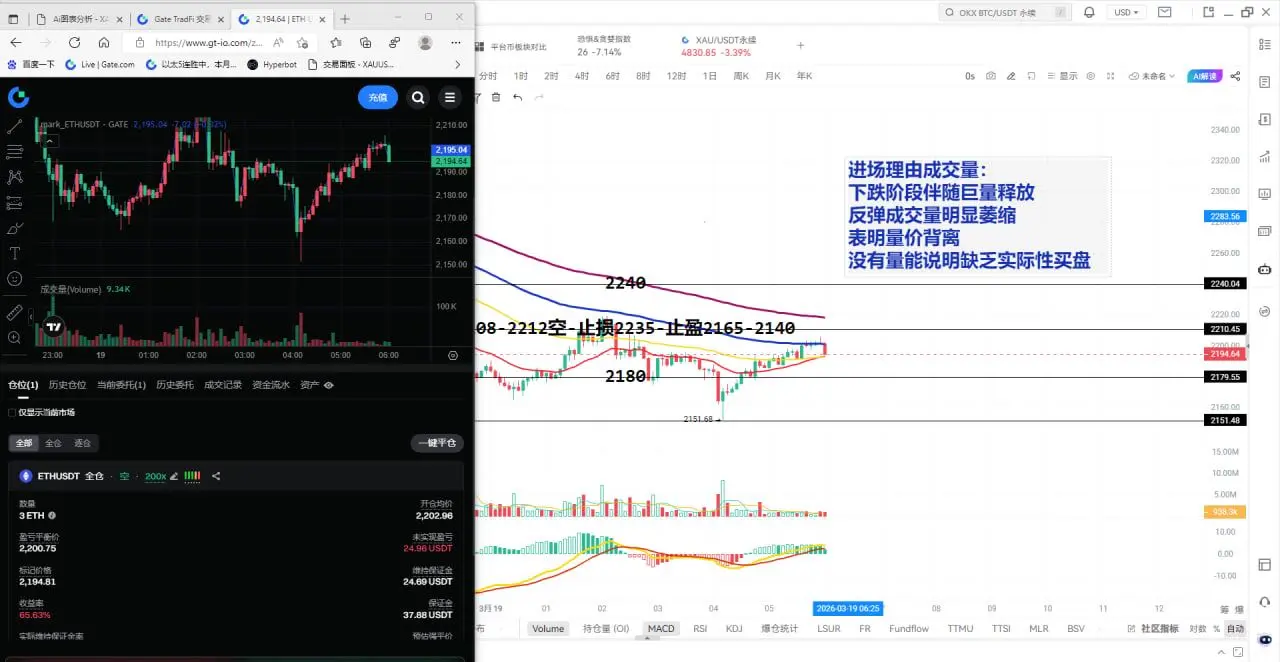Viewport: 1280px width, 662px height.
Task: Open Gate search magnifier icon
Action: 418,97
